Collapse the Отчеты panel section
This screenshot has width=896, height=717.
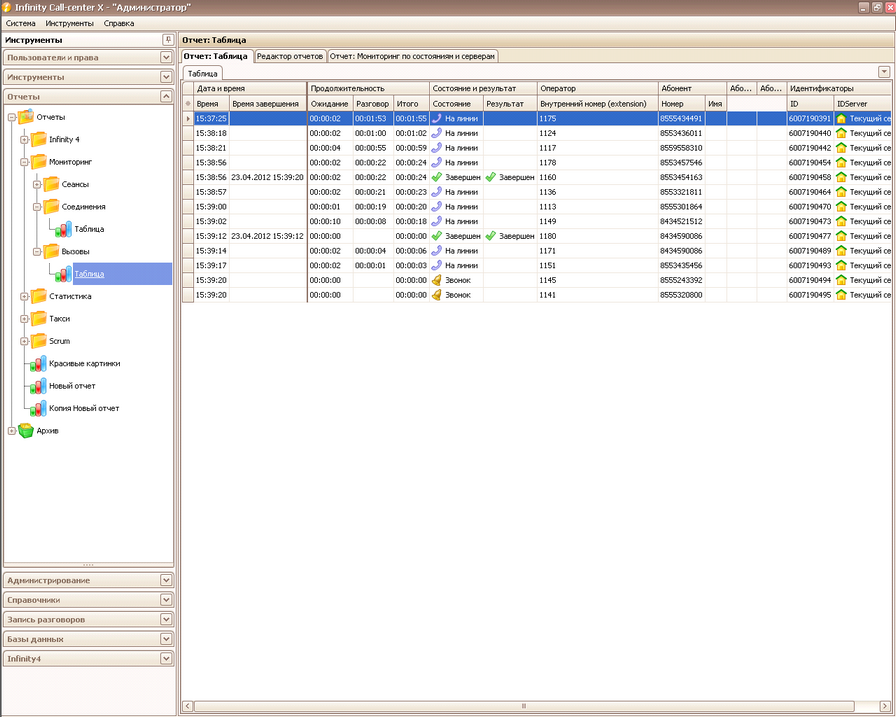166,97
